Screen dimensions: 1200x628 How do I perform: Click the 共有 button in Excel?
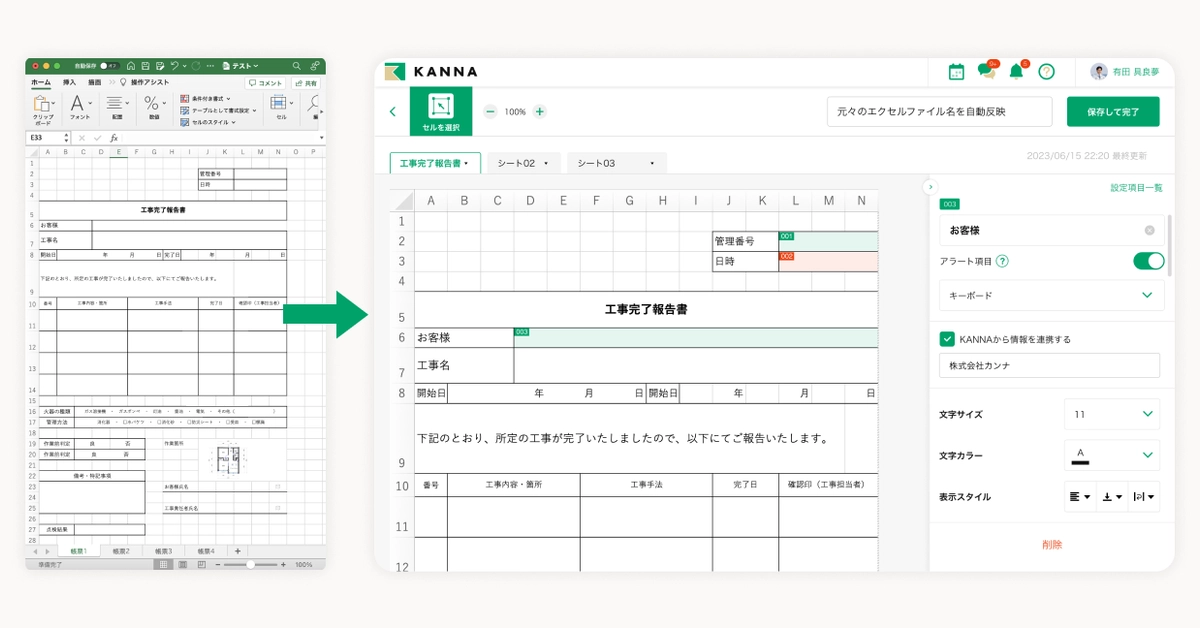306,83
